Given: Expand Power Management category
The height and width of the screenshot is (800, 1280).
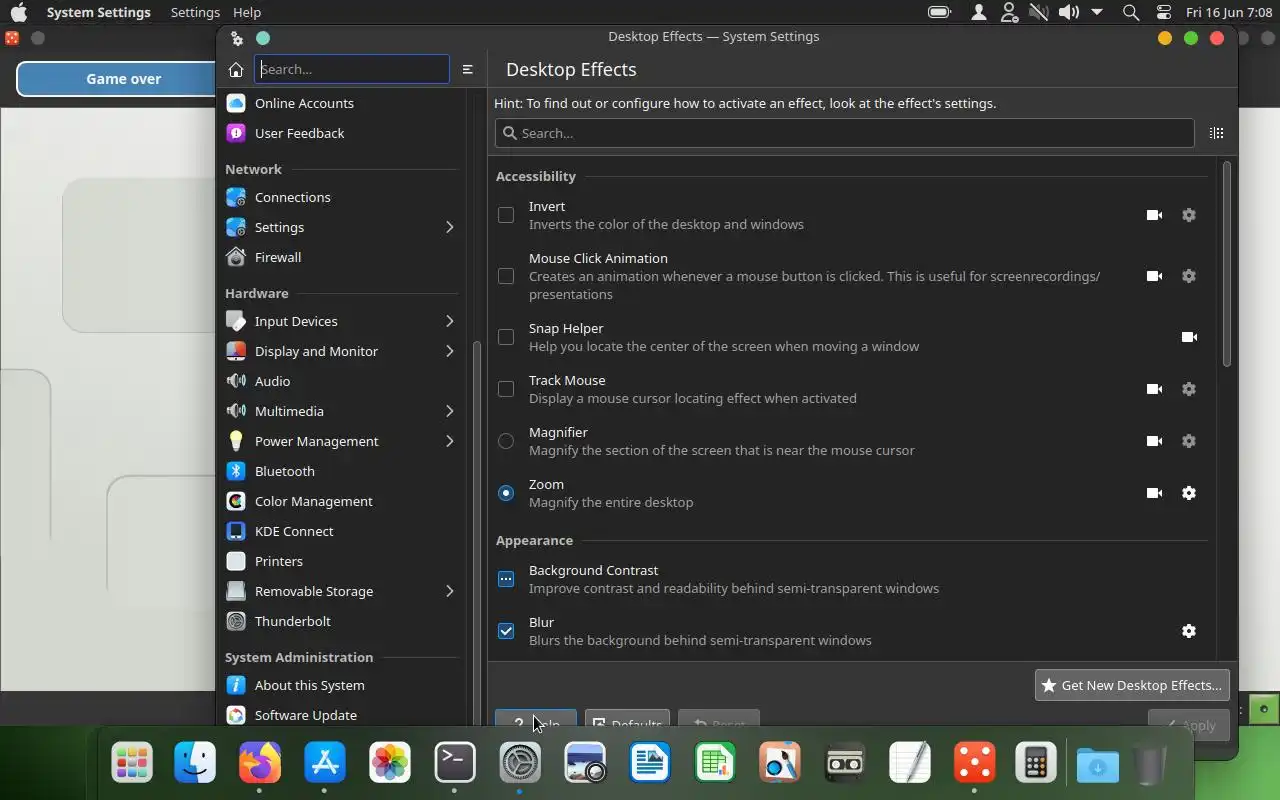Looking at the screenshot, I should (x=449, y=441).
